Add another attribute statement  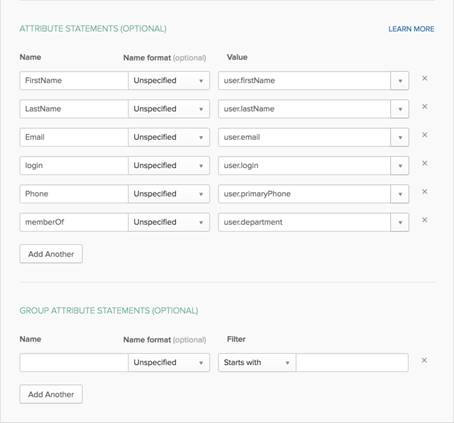point(51,254)
